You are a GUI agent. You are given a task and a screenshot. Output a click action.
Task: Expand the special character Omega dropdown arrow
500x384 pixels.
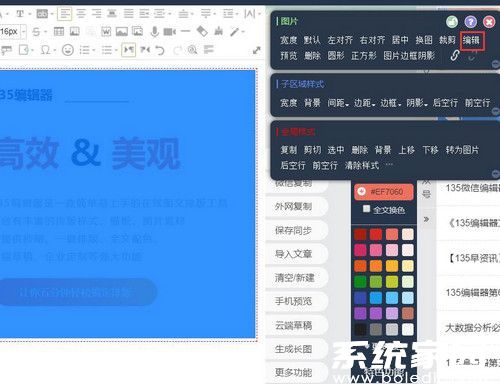click(55, 51)
